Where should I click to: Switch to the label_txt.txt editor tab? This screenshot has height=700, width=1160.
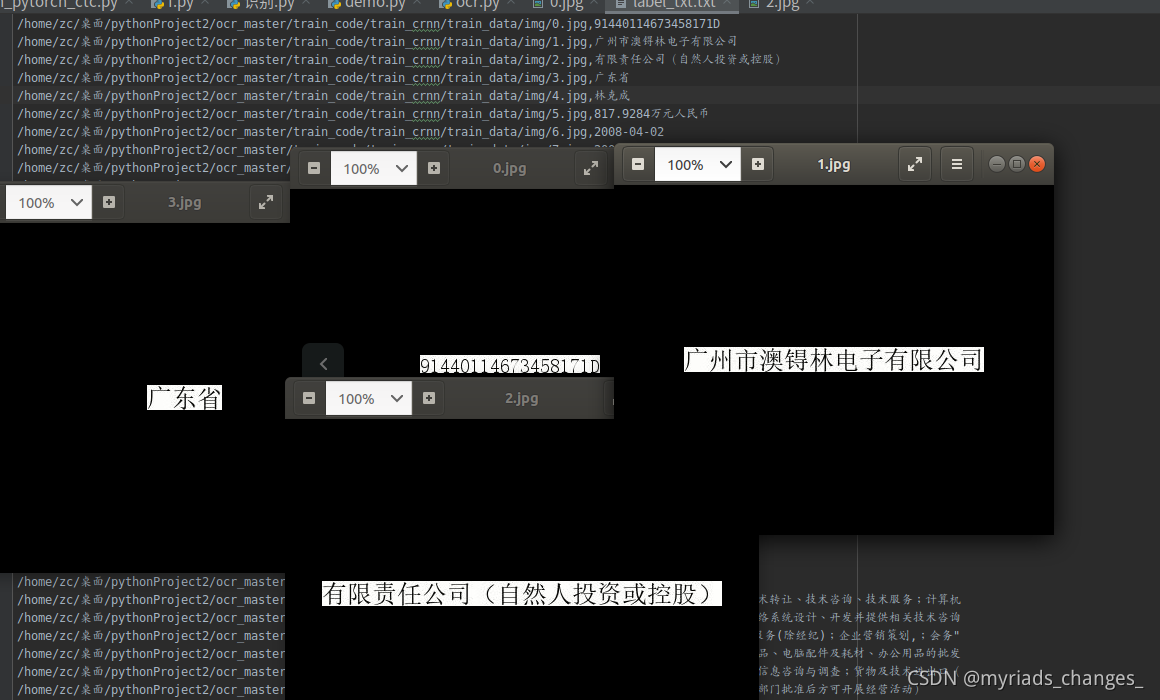(x=673, y=4)
